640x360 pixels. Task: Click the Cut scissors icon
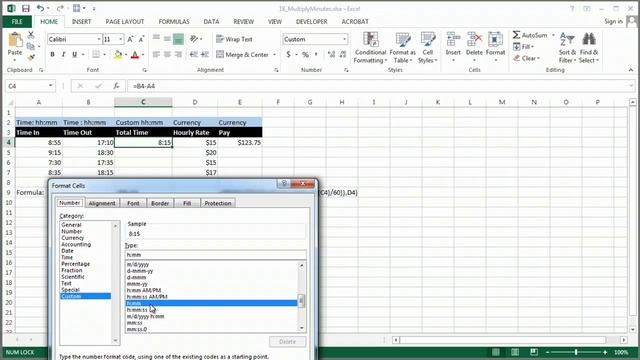(31, 36)
